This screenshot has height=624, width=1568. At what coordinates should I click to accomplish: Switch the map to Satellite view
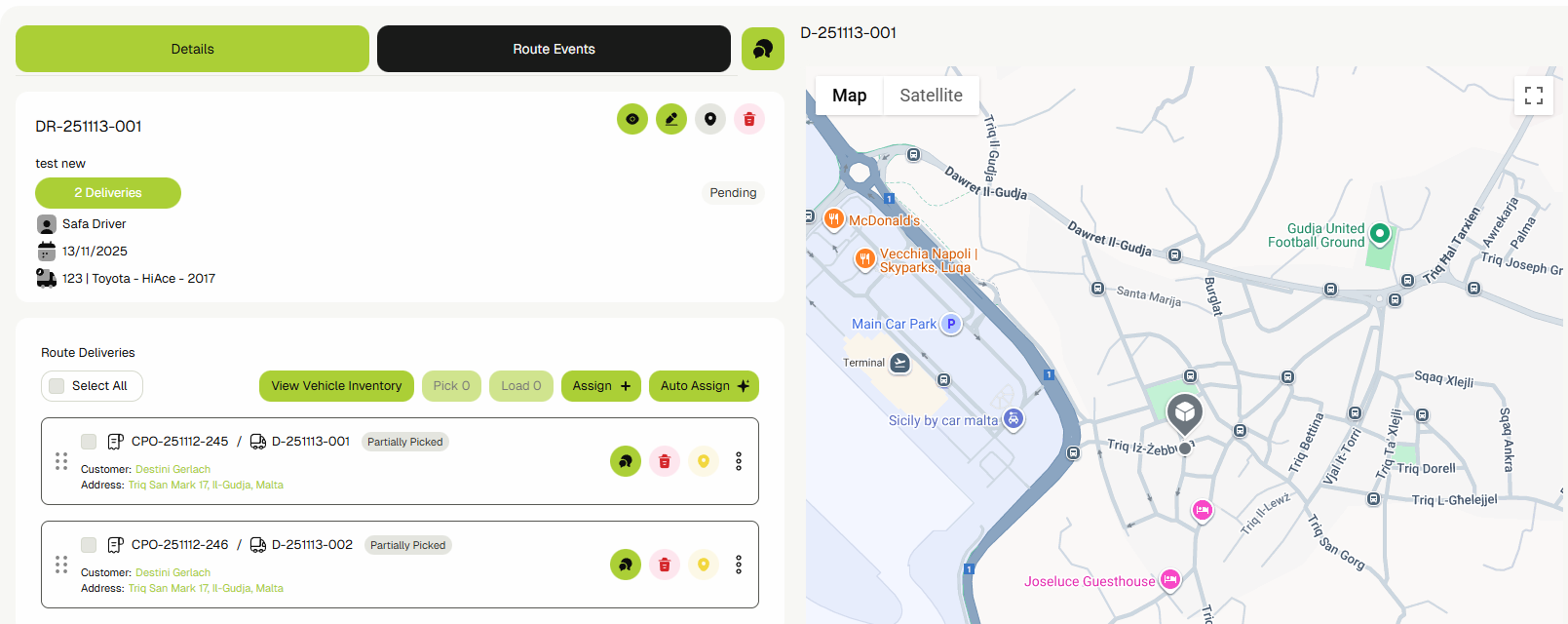(931, 96)
